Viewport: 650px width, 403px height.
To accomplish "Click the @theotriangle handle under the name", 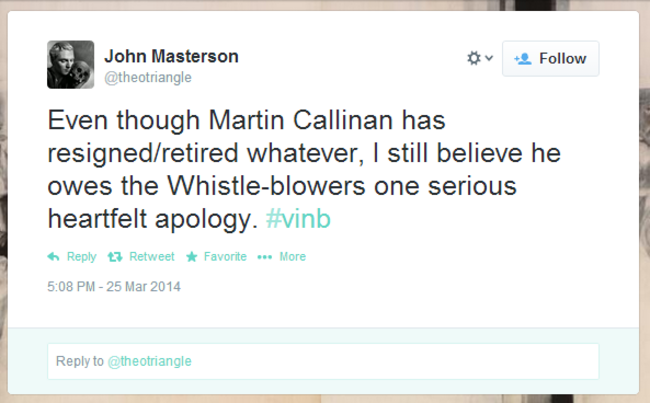I will pyautogui.click(x=148, y=78).
